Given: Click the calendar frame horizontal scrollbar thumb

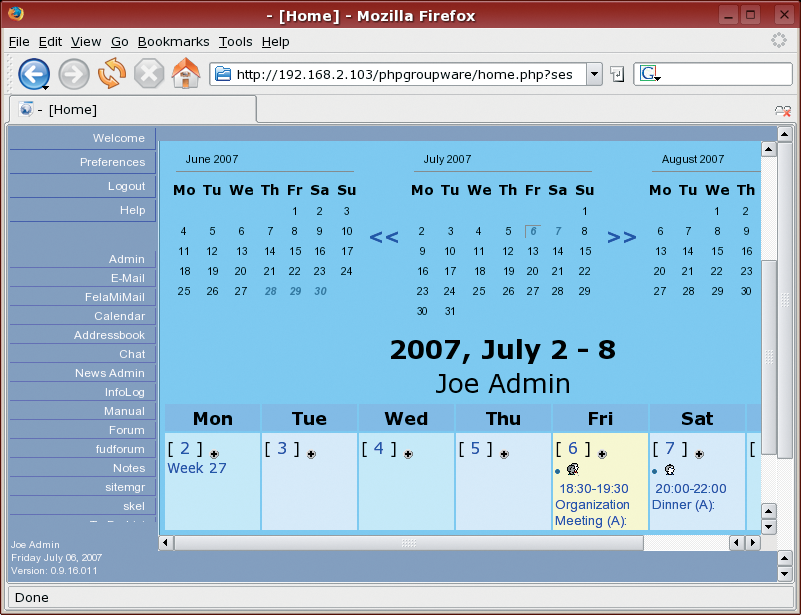Looking at the screenshot, I should [409, 542].
